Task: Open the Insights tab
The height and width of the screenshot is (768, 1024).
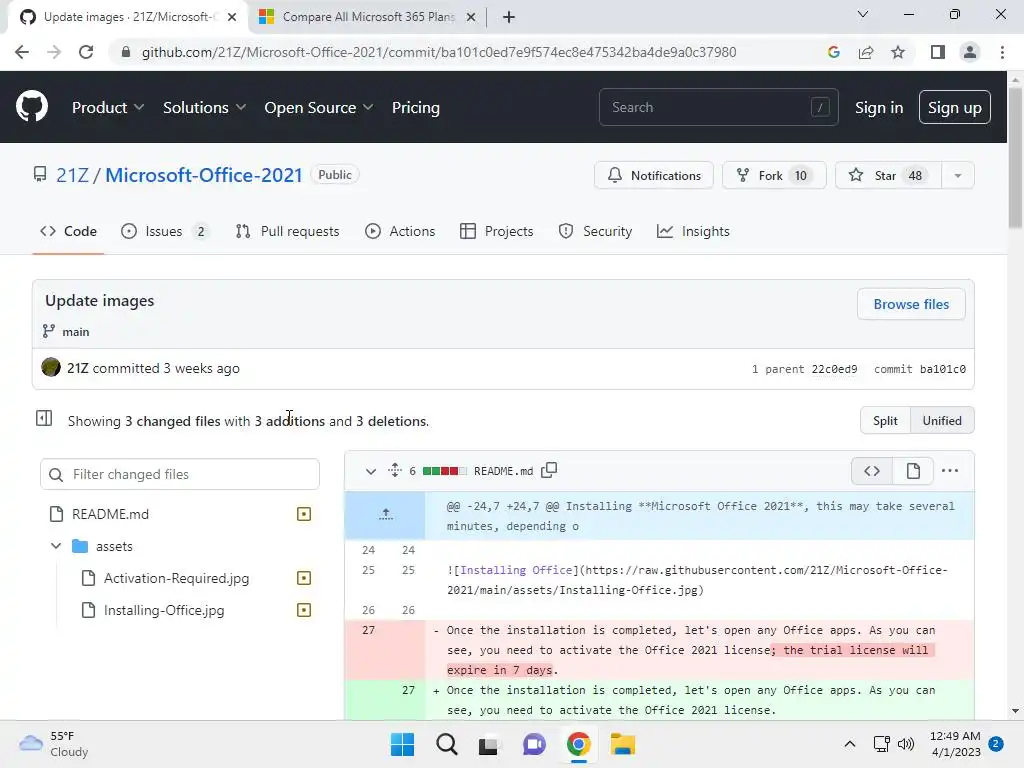Action: (693, 231)
